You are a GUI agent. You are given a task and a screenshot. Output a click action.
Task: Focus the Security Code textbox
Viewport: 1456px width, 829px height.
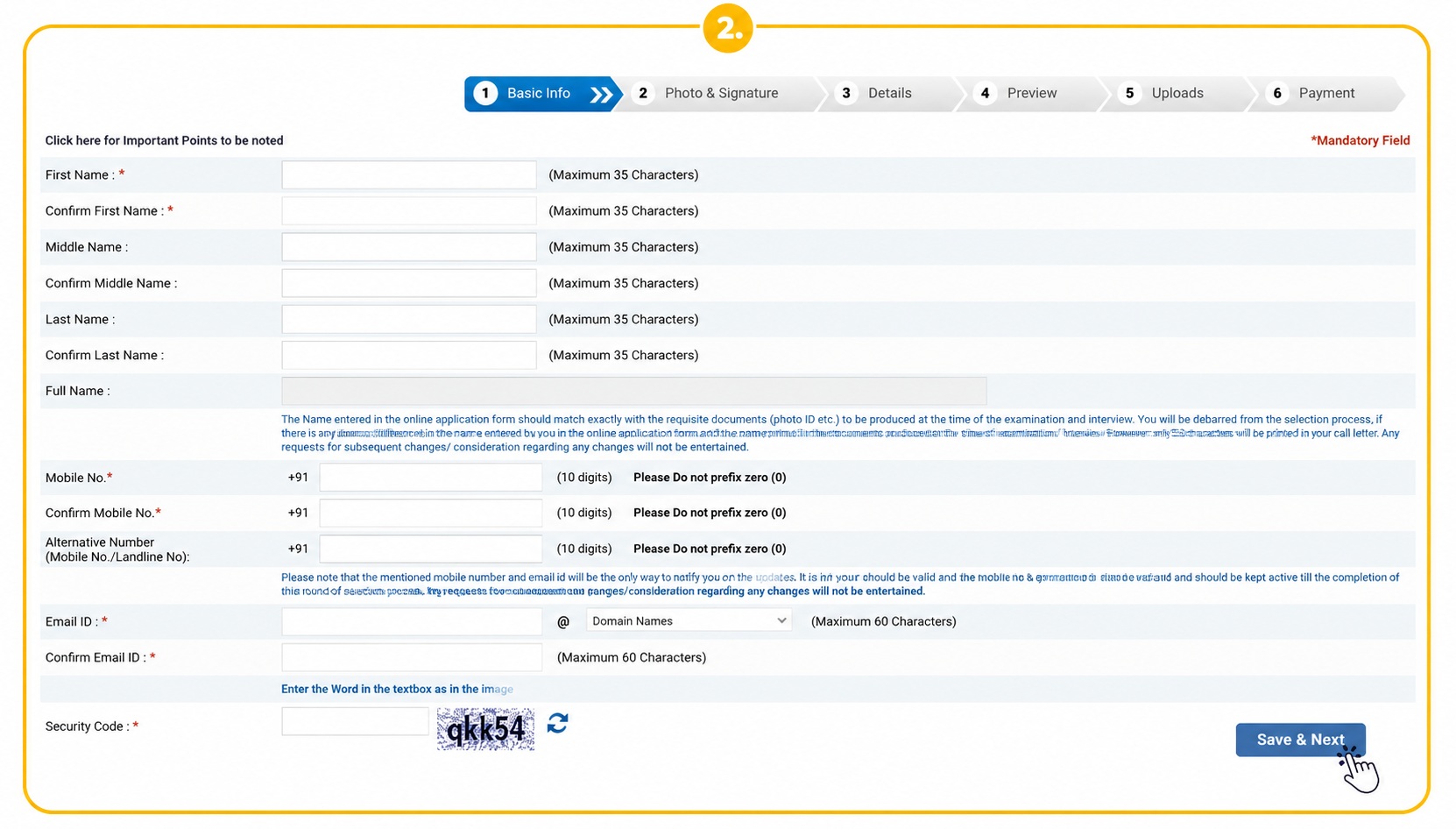click(355, 721)
